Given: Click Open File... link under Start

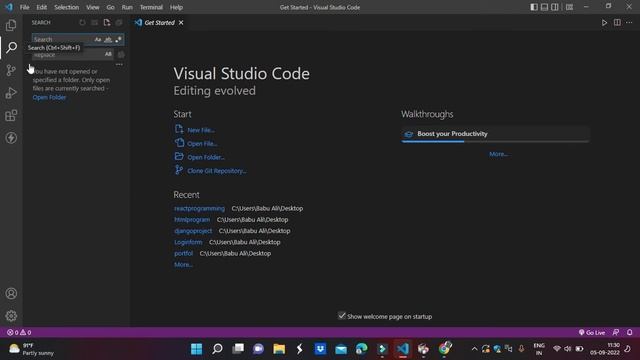Looking at the screenshot, I should 202,144.
